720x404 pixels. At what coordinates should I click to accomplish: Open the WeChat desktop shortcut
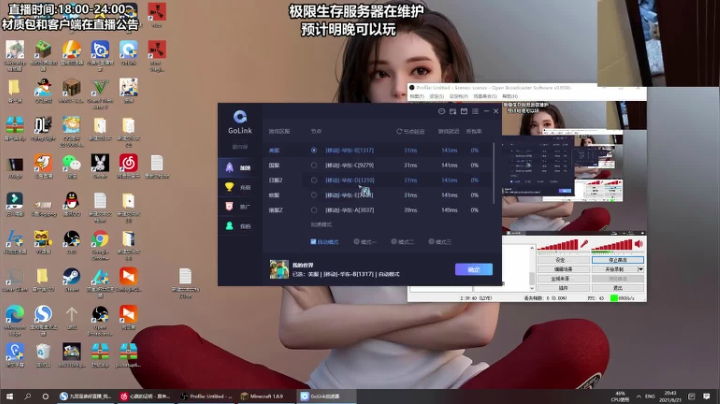coord(71,166)
